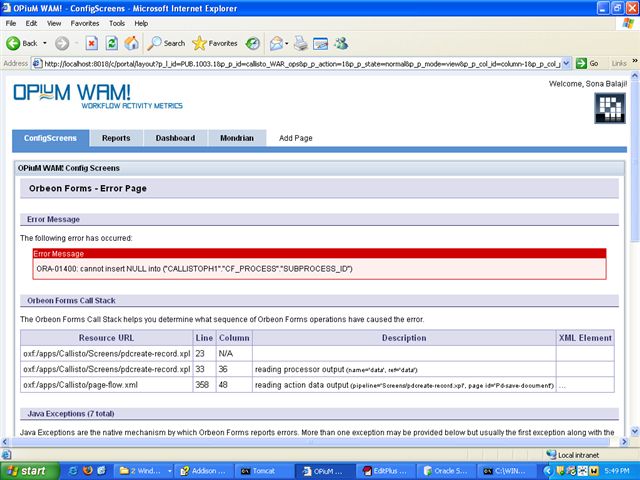Click the Stop loading icon
This screenshot has height=480, width=640.
pyautogui.click(x=91, y=43)
